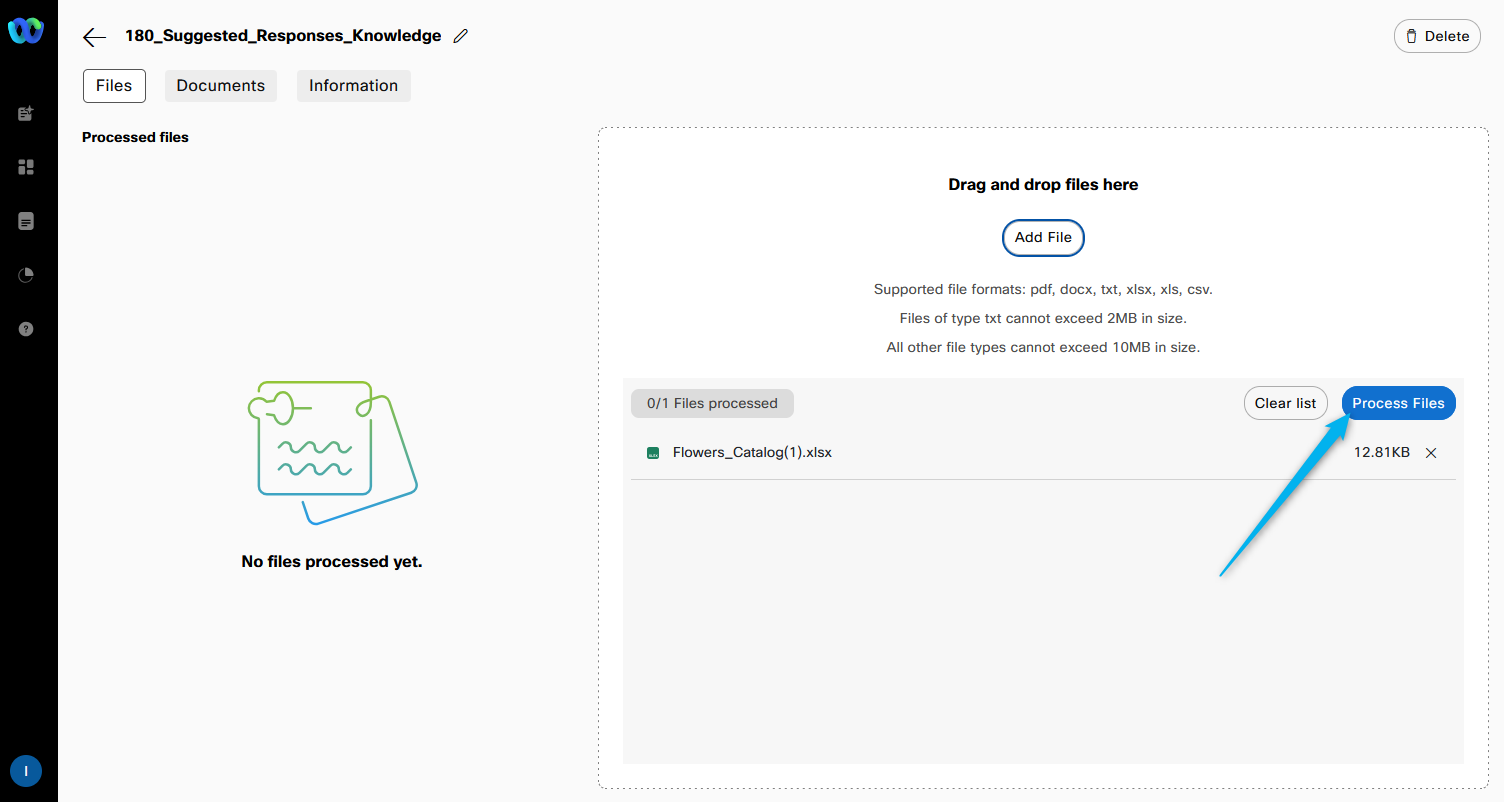The height and width of the screenshot is (802, 1504).
Task: Select the Flowers_Catalog(1).xlsx file name
Action: (x=752, y=453)
